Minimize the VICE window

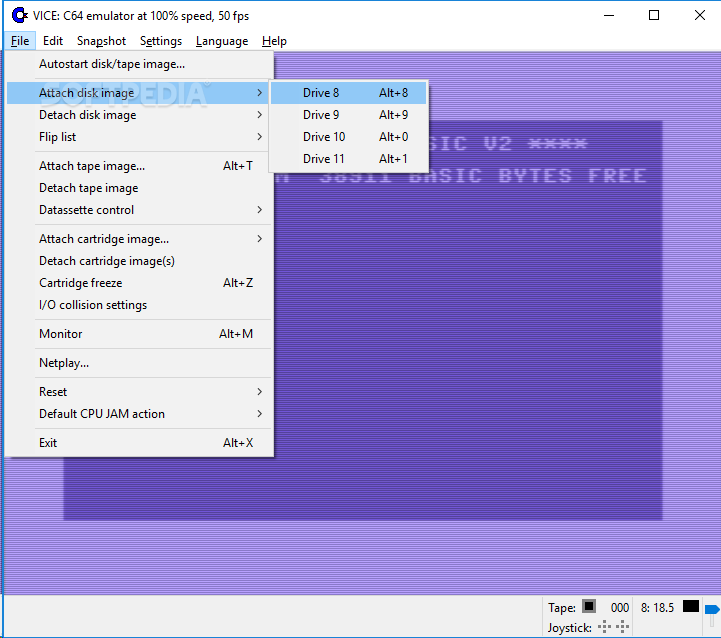tap(609, 16)
